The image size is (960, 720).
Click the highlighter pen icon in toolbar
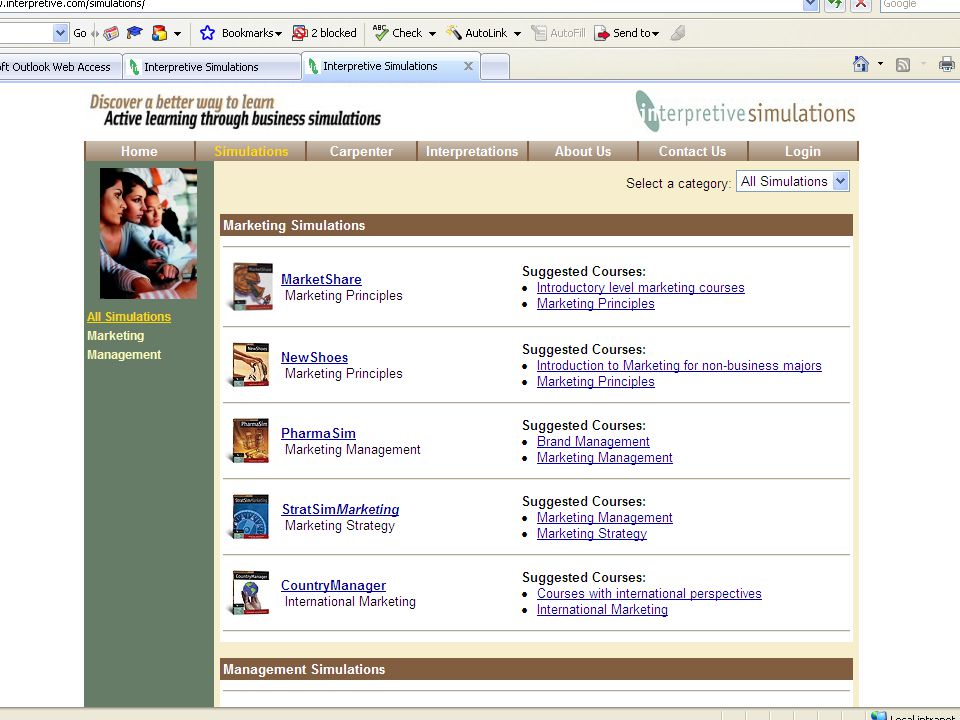(678, 33)
